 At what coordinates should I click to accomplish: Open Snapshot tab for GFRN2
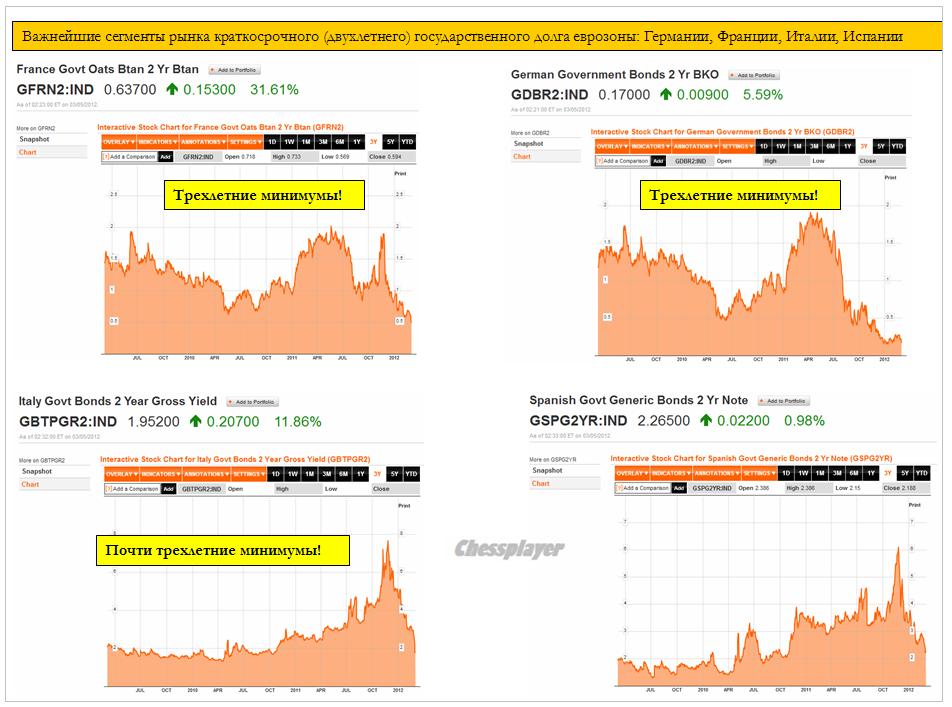click(x=36, y=140)
